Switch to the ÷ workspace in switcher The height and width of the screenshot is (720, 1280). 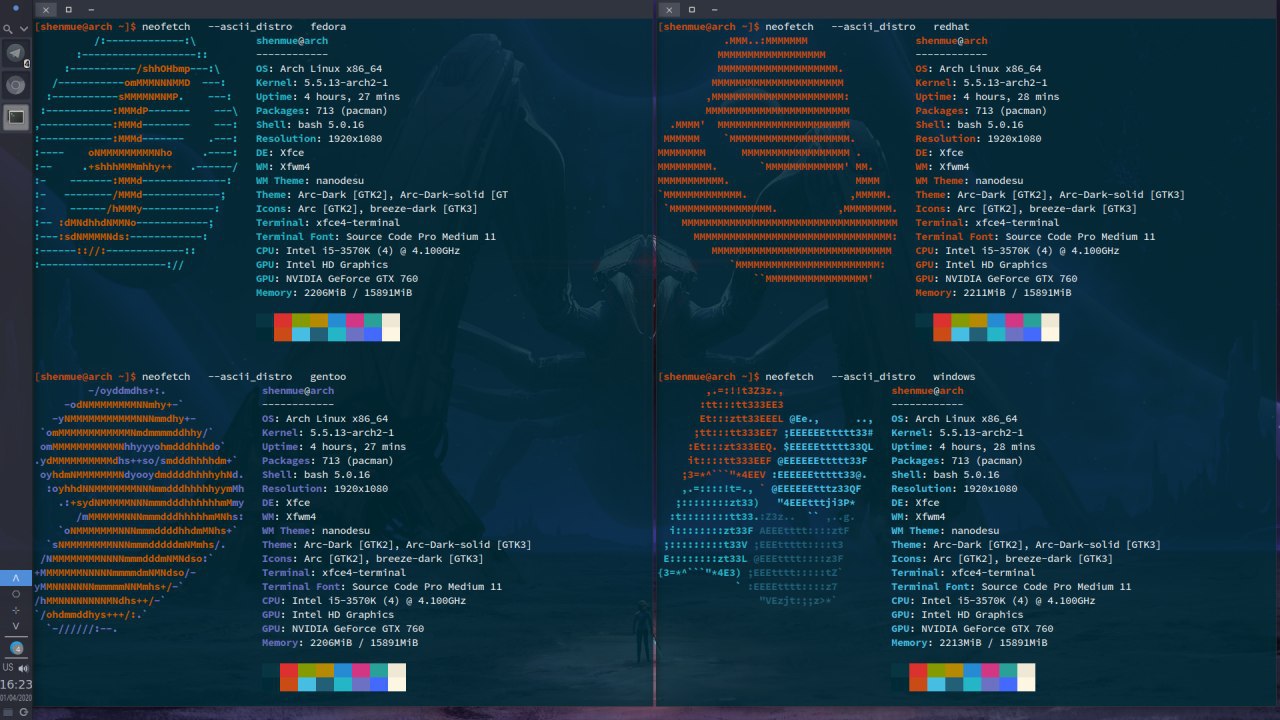tap(16, 611)
